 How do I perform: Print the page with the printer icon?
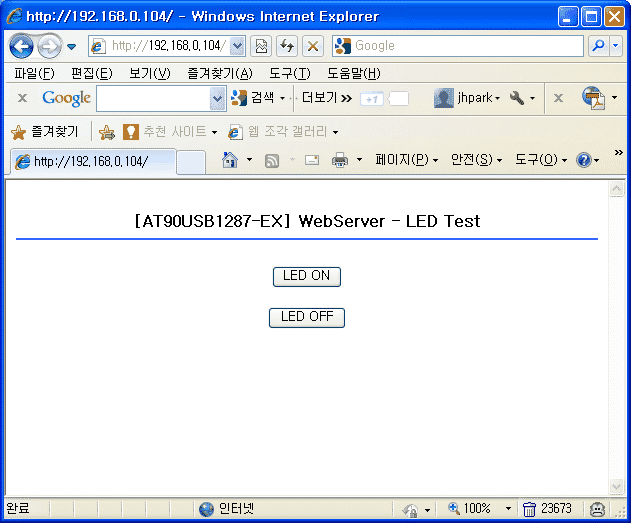(340, 160)
